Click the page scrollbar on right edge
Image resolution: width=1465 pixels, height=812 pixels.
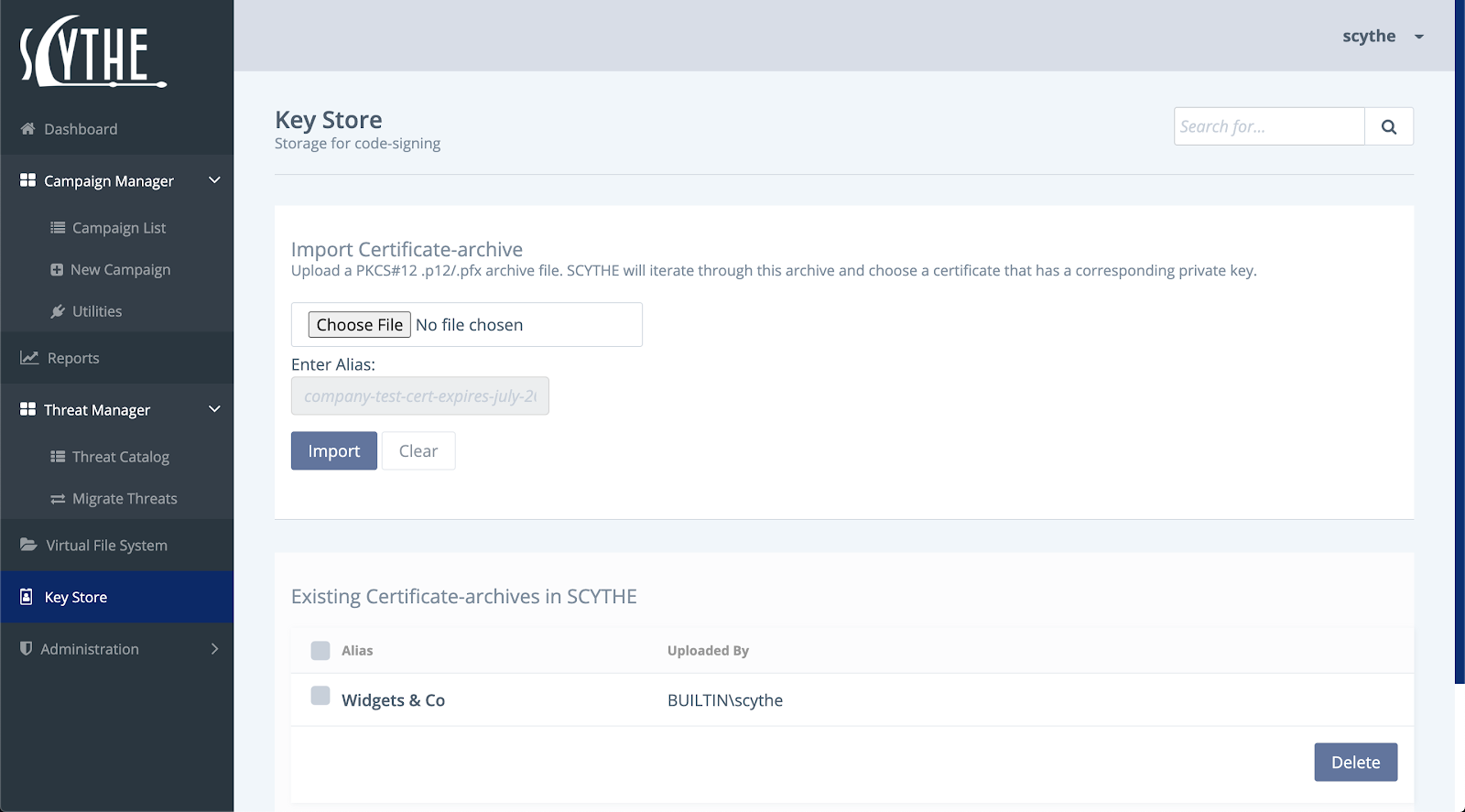[1460, 341]
